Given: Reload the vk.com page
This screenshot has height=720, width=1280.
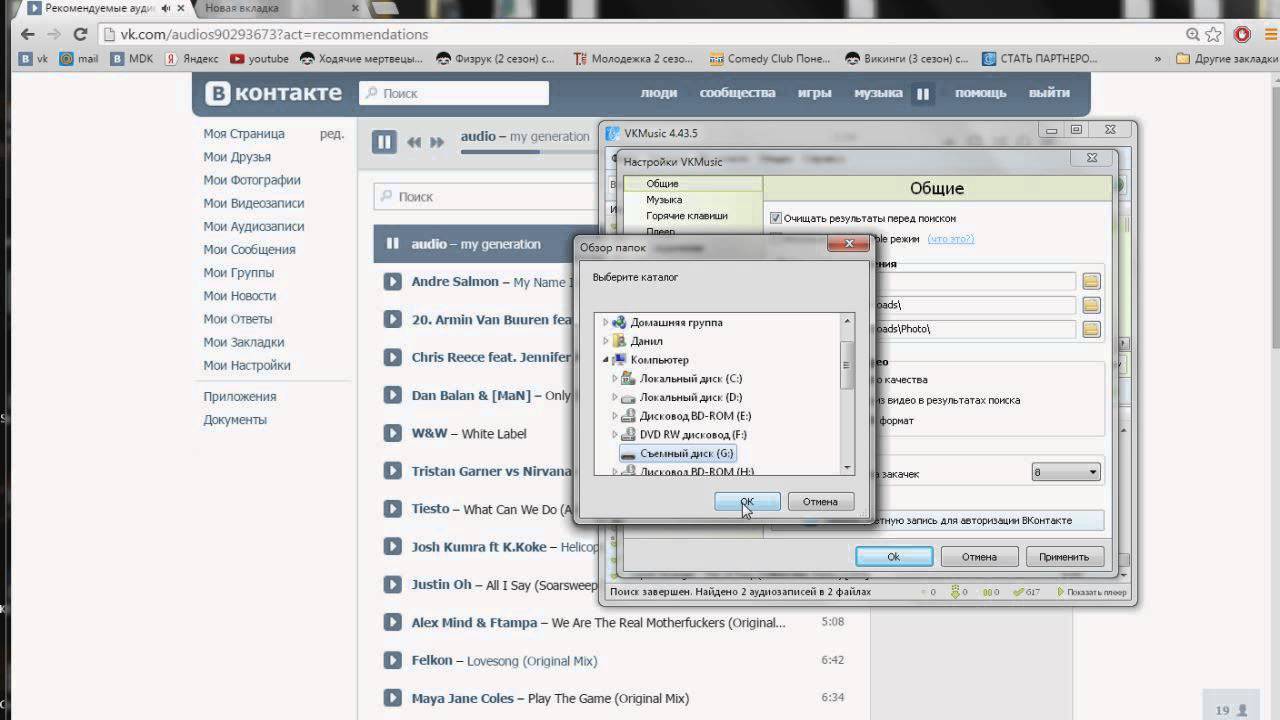Looking at the screenshot, I should tap(80, 34).
